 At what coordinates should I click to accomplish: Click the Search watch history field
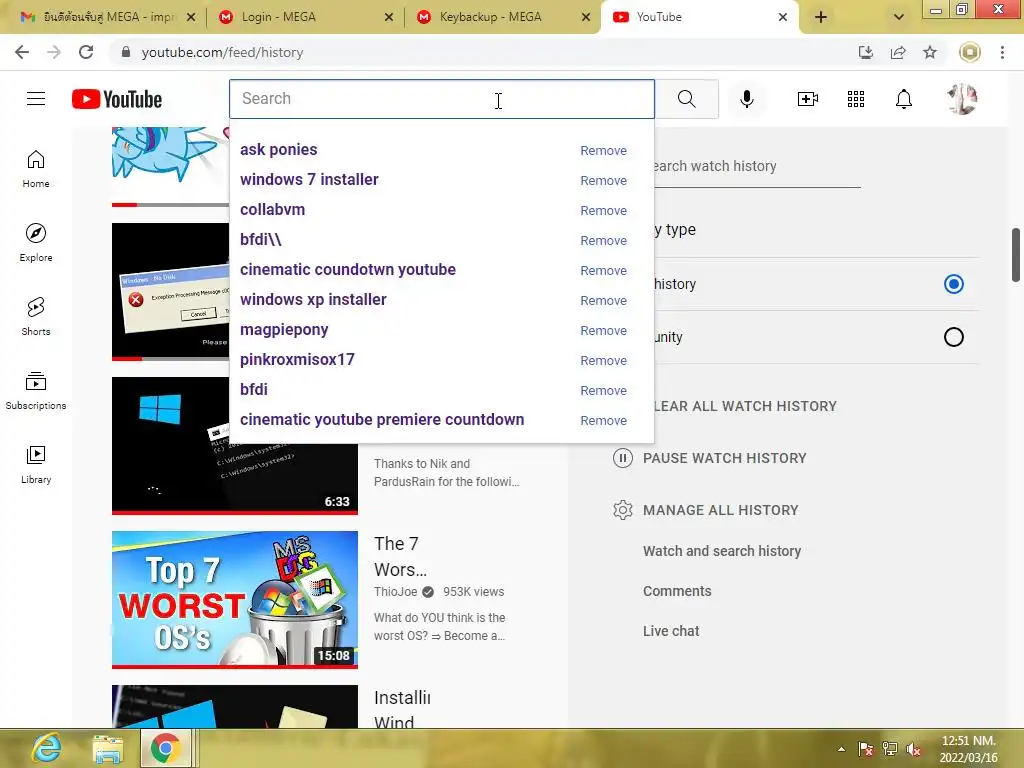(x=756, y=167)
